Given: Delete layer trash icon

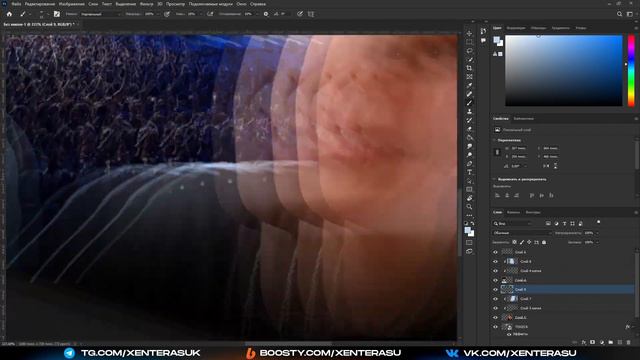Looking at the screenshot, I should [x=629, y=342].
